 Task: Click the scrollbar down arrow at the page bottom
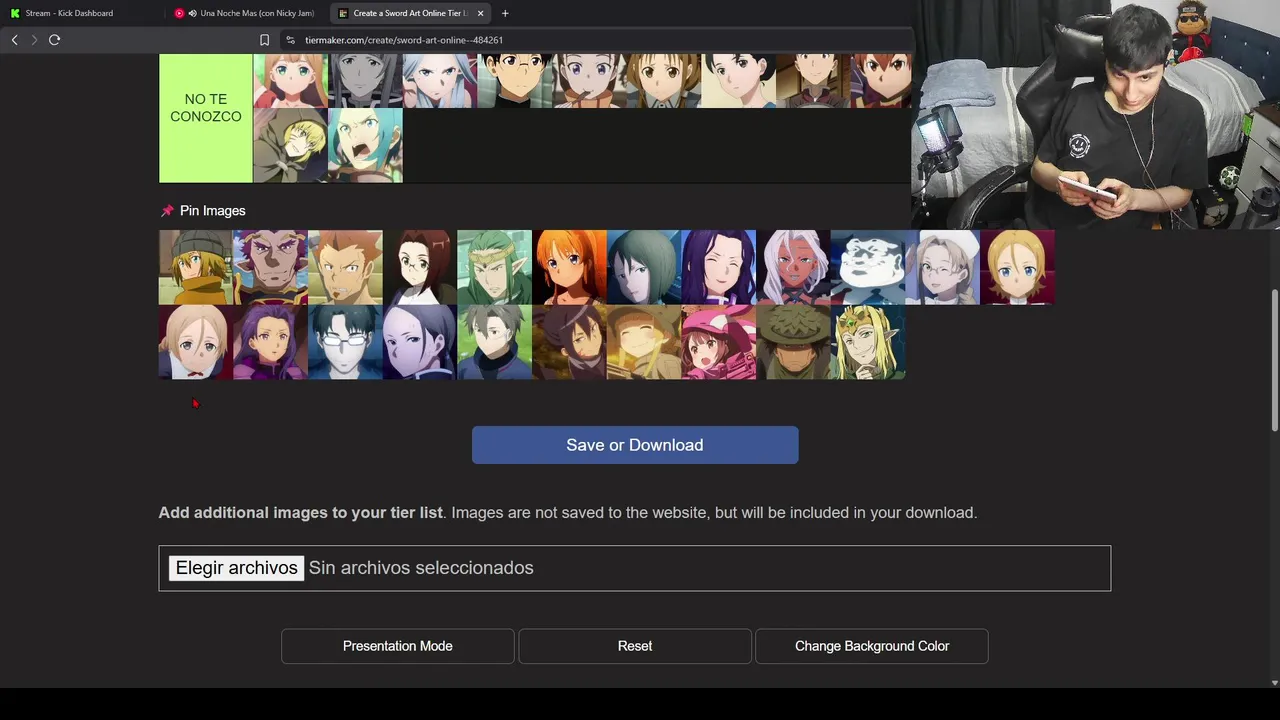1274,683
